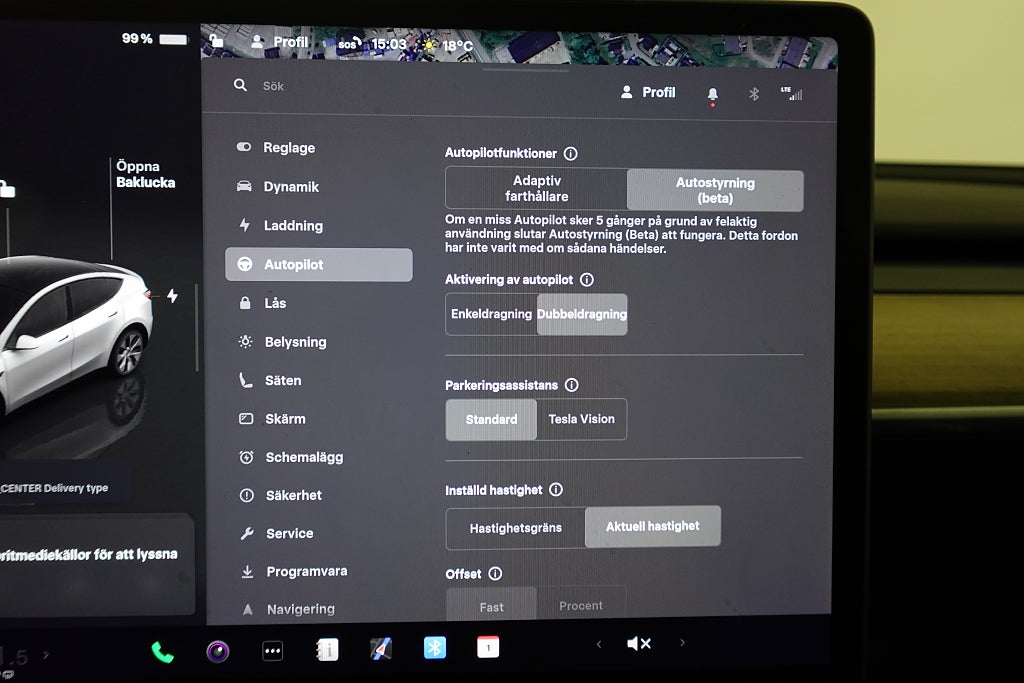
Task: Tap Öppna Baklucka button
Action: (145, 175)
